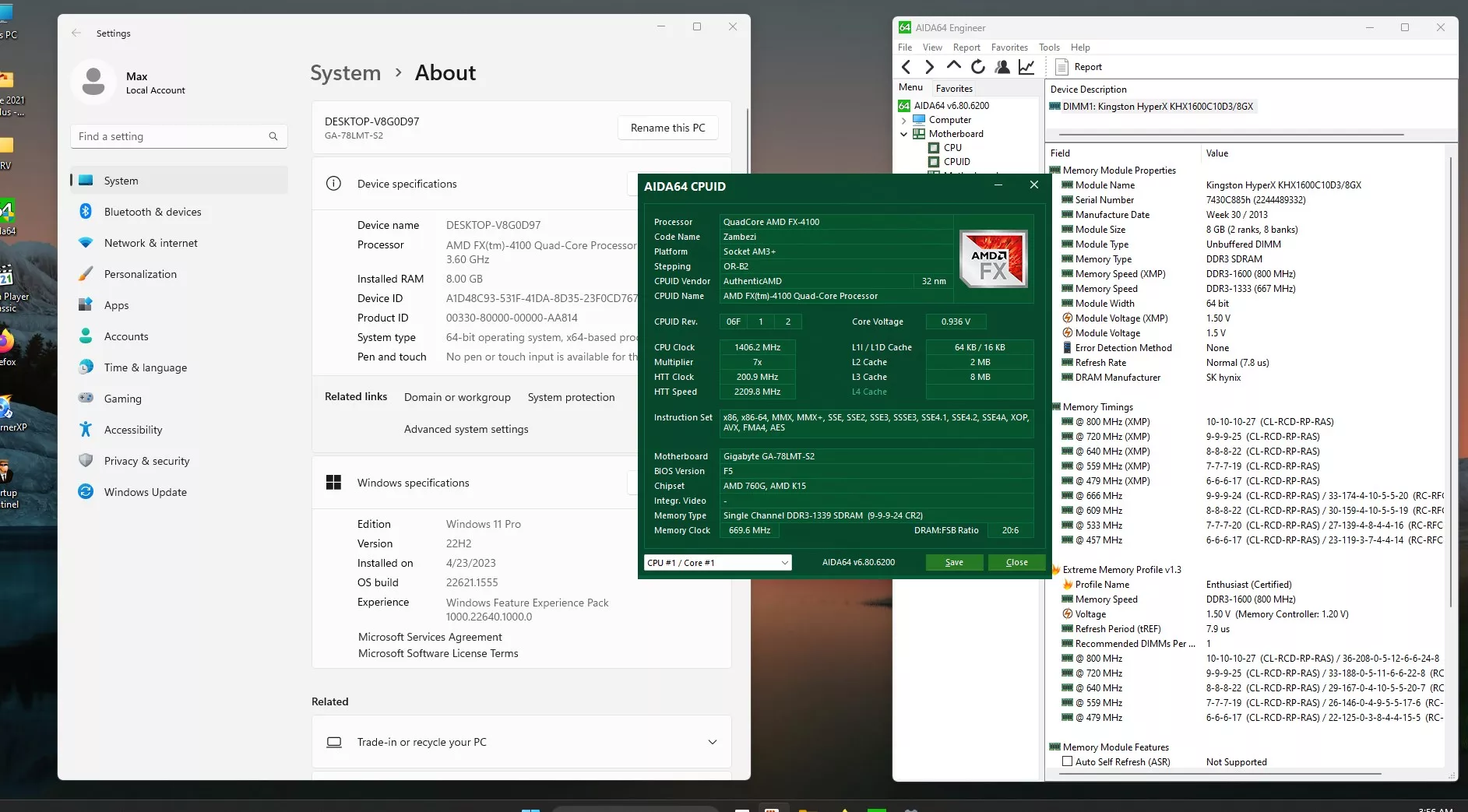1468x812 pixels.
Task: Open Domain or workgroup link
Action: click(x=457, y=397)
